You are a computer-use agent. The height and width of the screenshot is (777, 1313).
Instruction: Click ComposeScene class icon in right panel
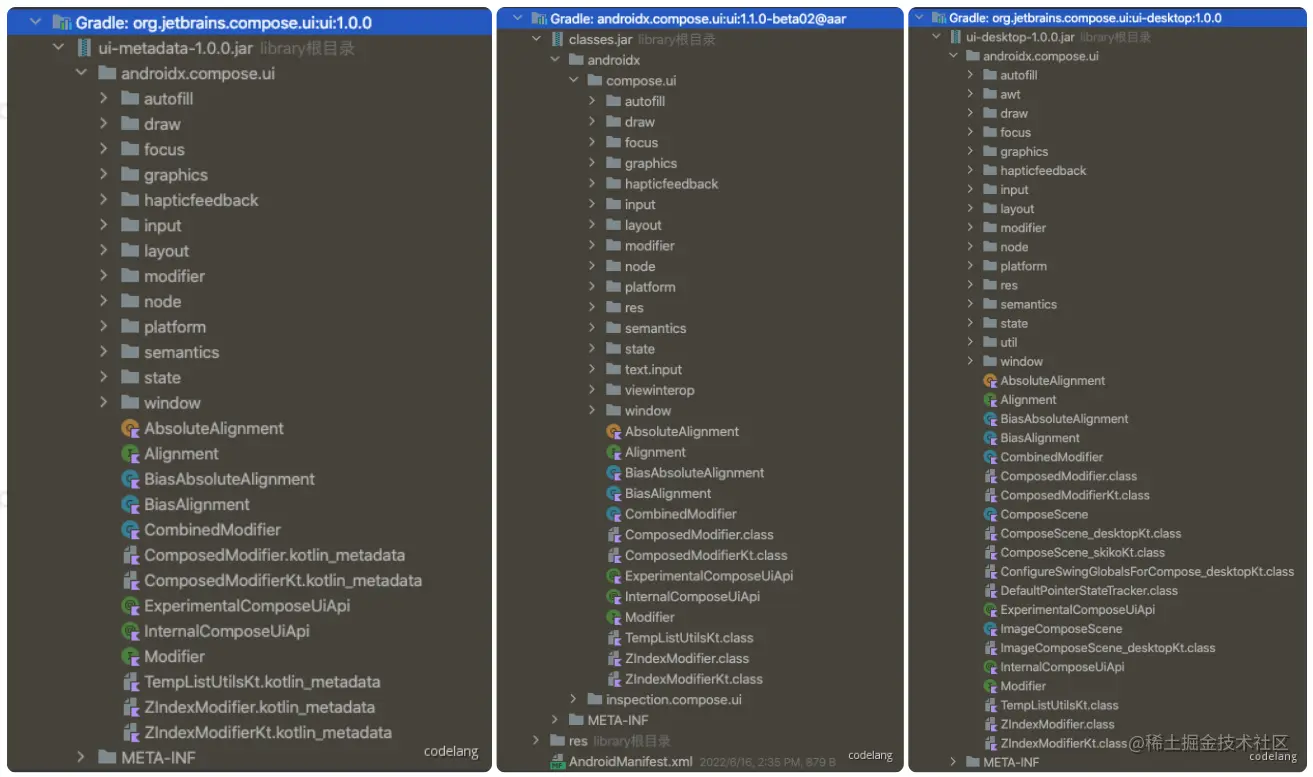990,515
